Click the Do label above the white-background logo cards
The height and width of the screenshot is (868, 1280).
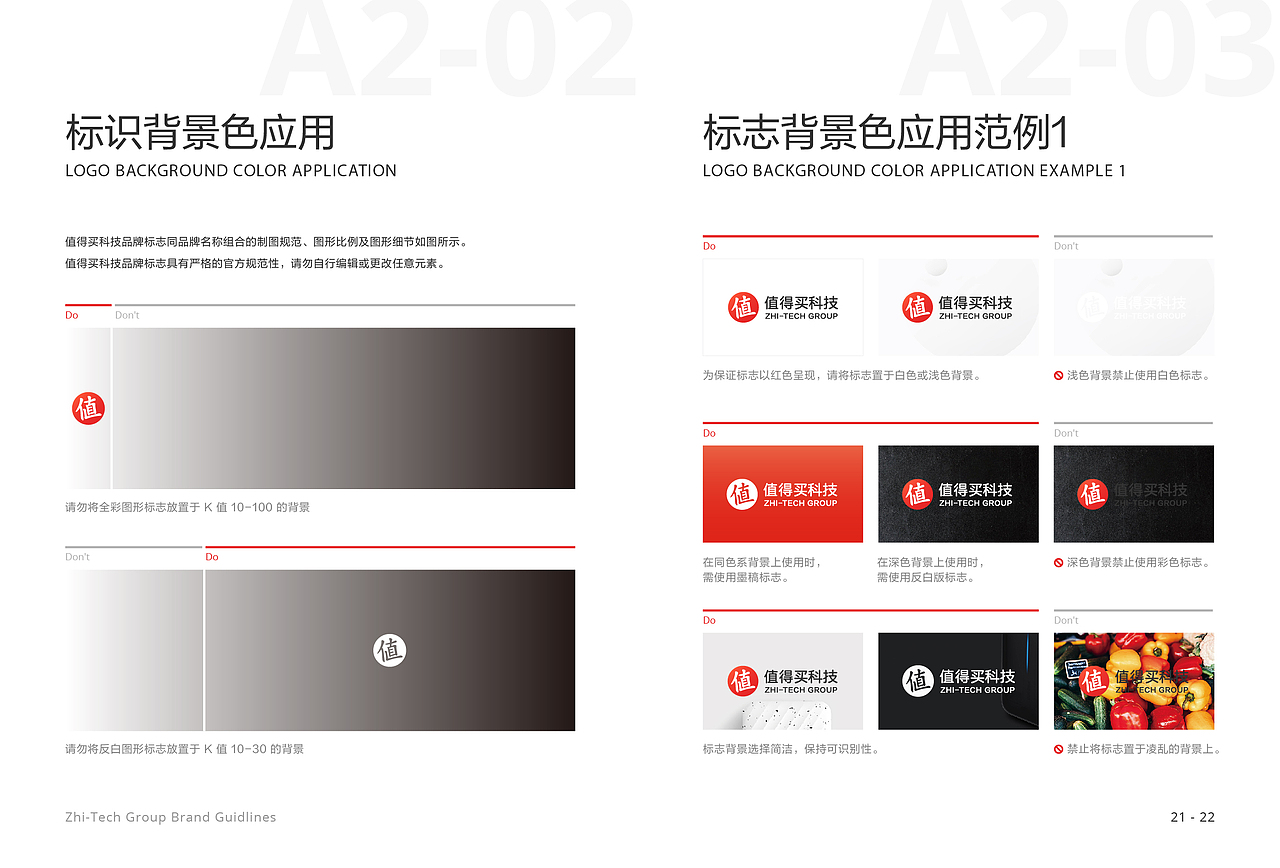point(710,246)
